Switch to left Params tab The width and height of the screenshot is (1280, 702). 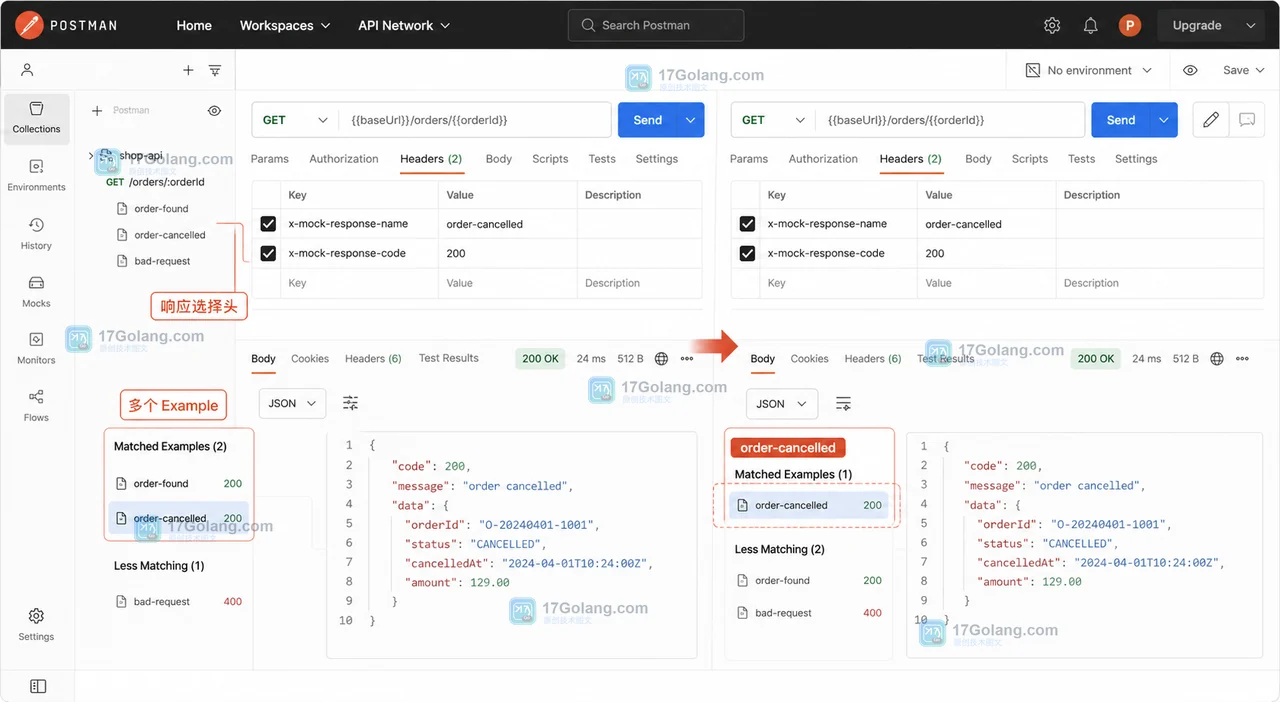click(x=270, y=159)
